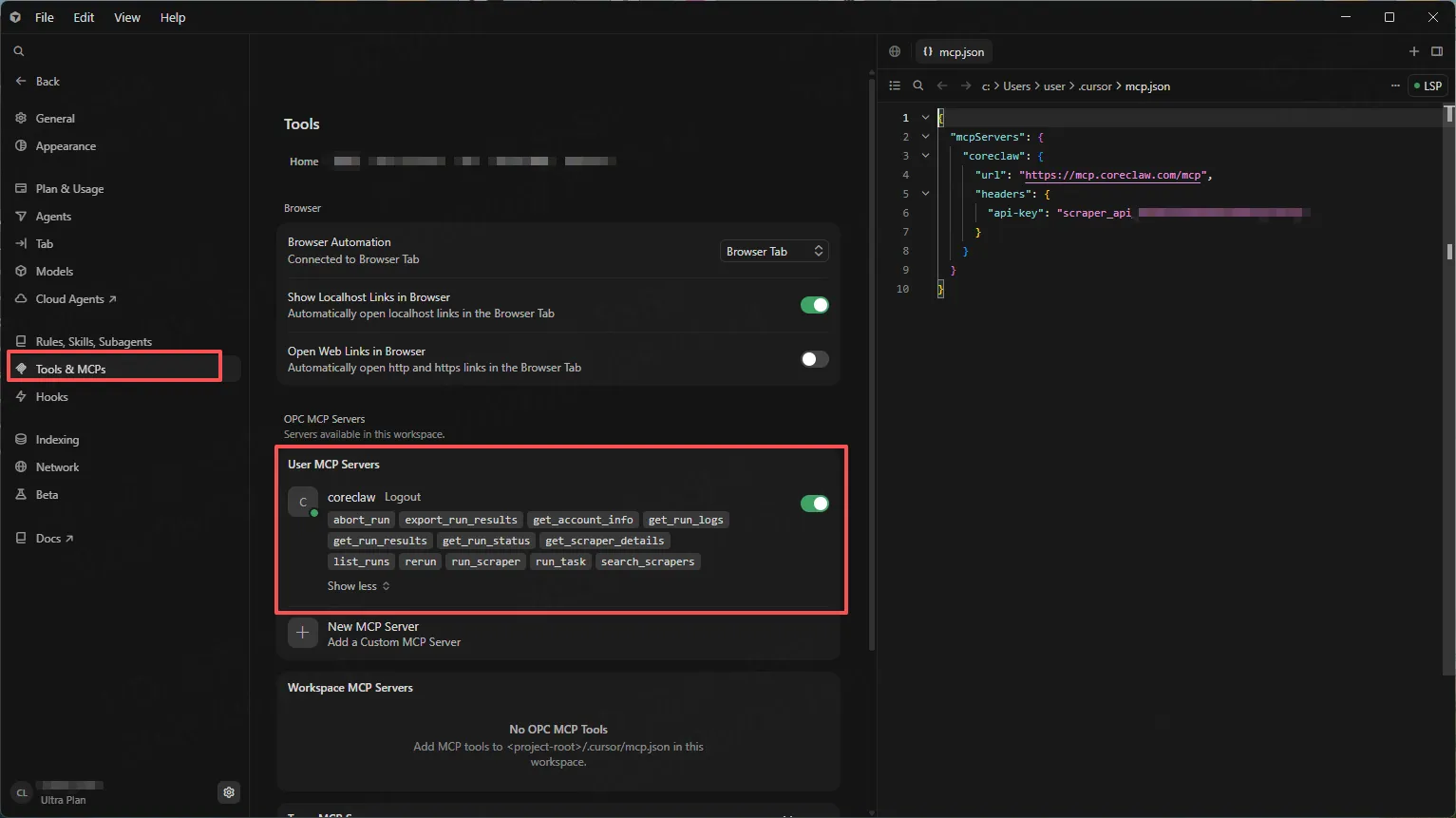
Task: Open the Hooks settings page
Action: click(51, 397)
